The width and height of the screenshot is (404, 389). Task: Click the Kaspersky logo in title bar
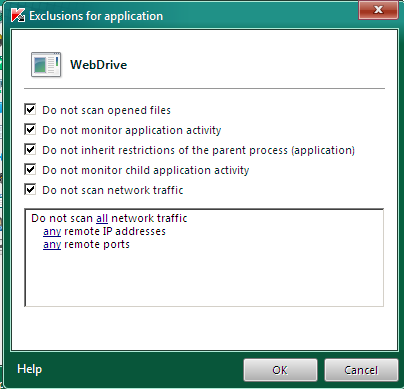pos(18,15)
